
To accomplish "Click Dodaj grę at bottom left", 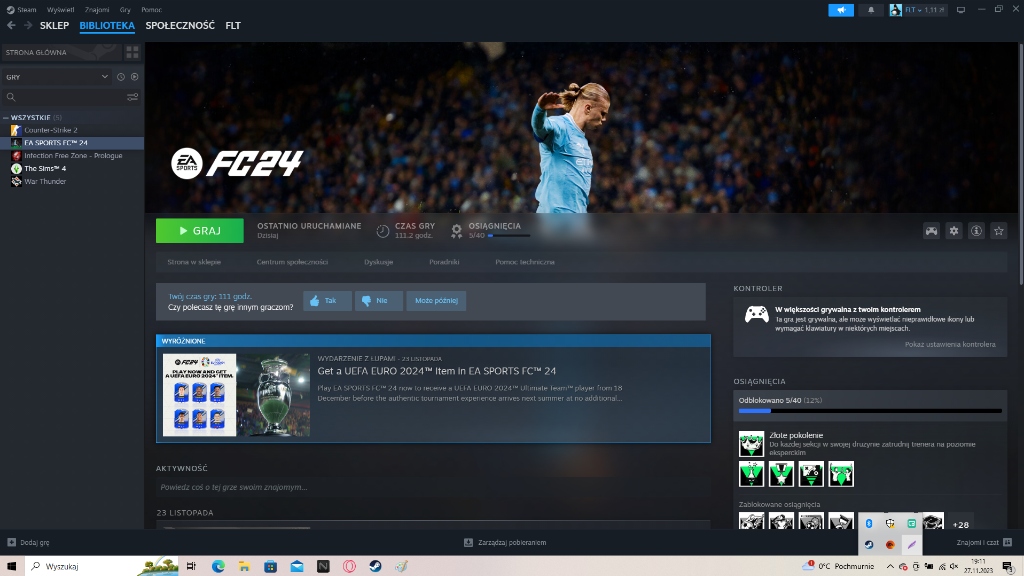I will coord(28,542).
